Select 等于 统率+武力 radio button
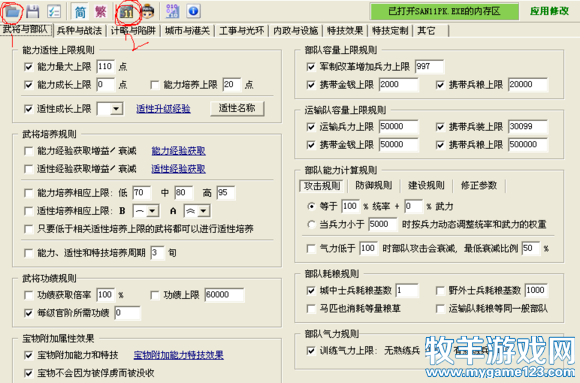The image size is (580, 383). [x=311, y=206]
